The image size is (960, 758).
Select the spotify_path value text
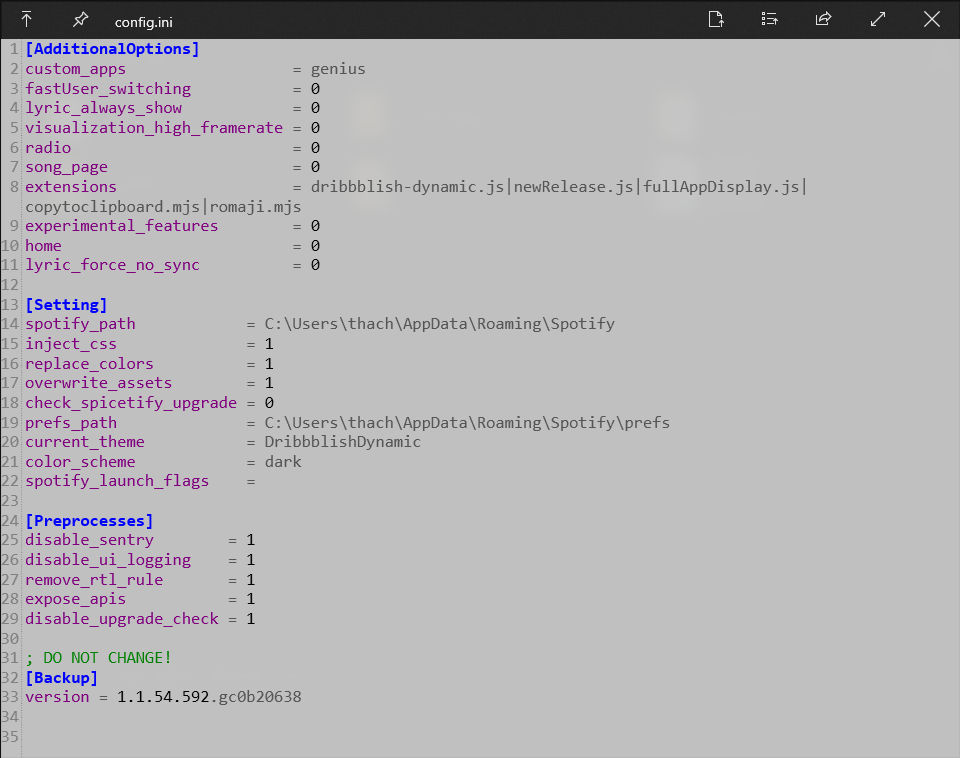(438, 323)
